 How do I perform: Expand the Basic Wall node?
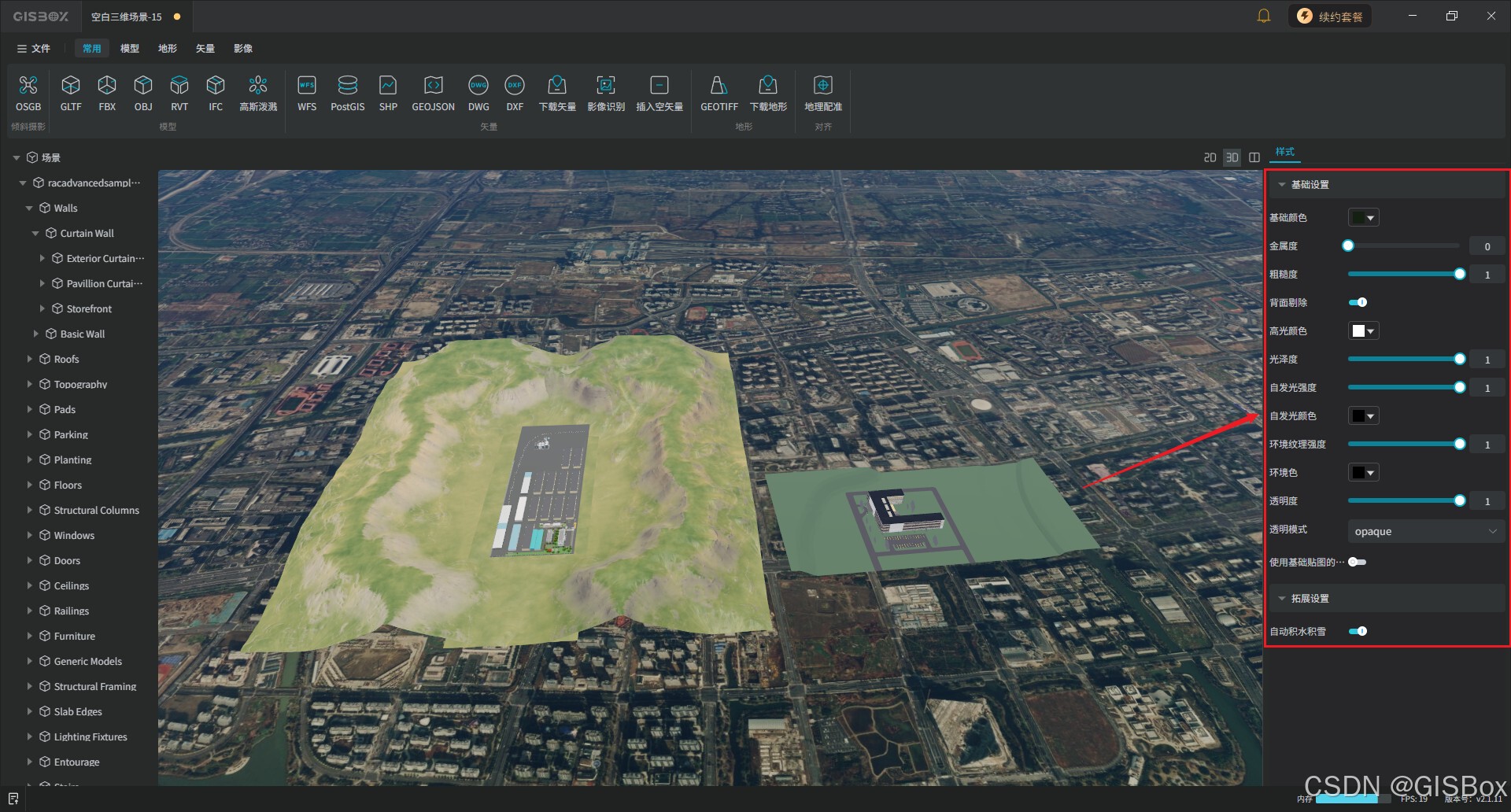point(35,334)
